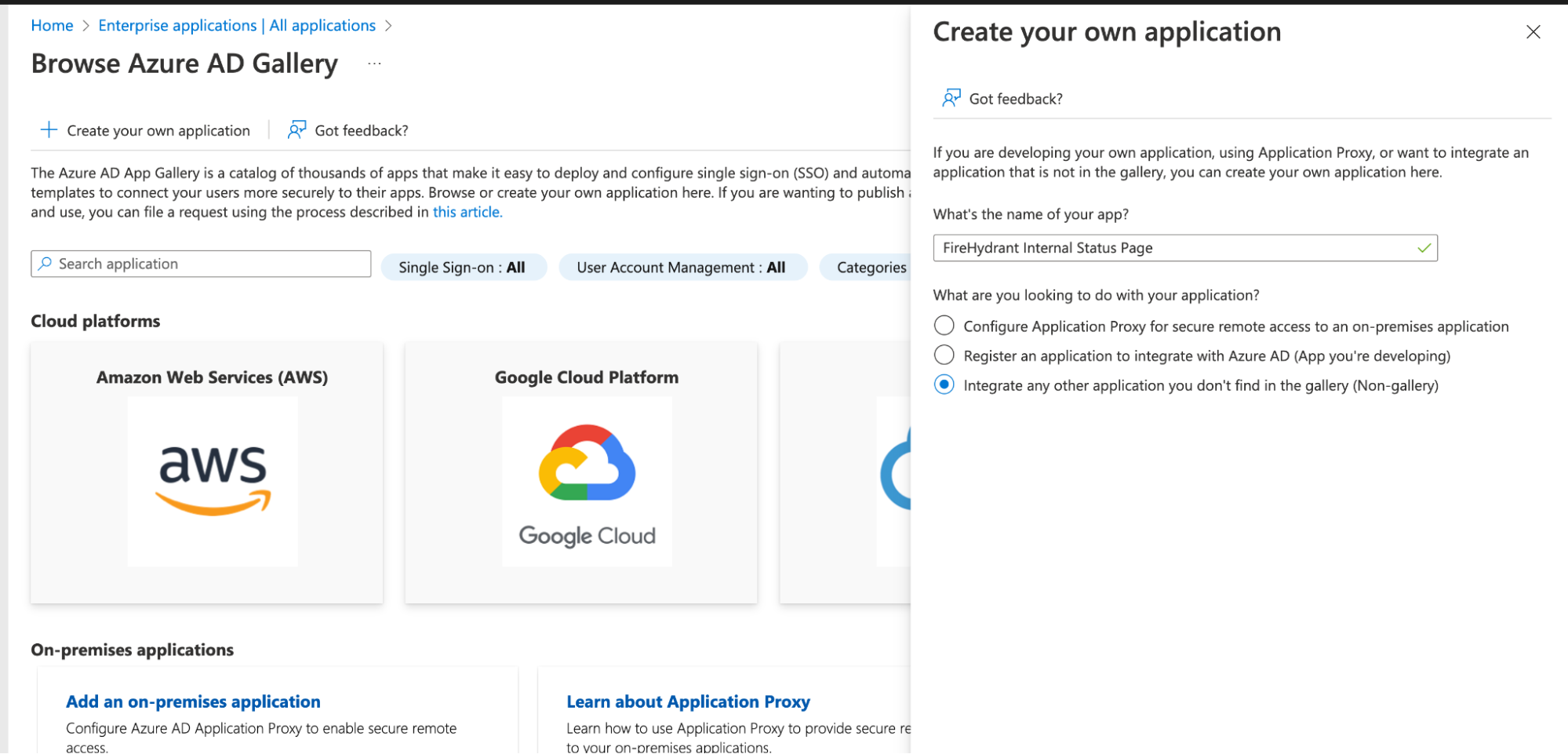The image size is (1568, 754).
Task: Click the AWS logo
Action: pos(213,481)
